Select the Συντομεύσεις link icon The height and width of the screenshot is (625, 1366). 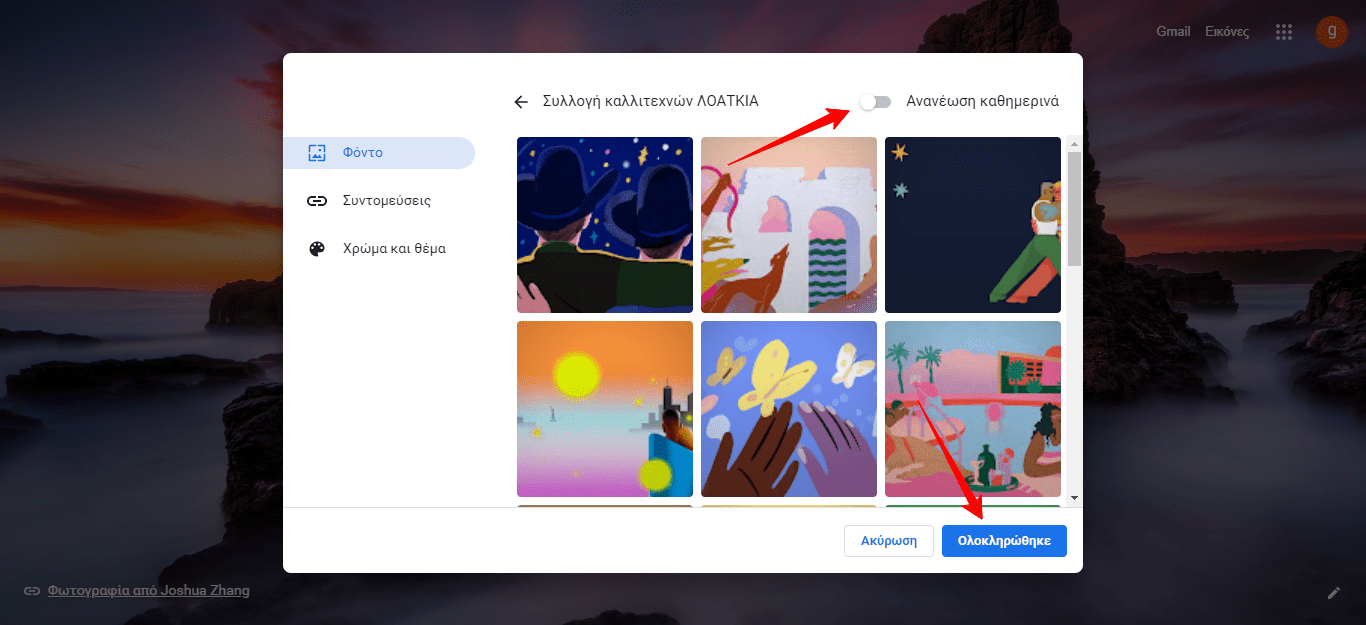pyautogui.click(x=317, y=200)
